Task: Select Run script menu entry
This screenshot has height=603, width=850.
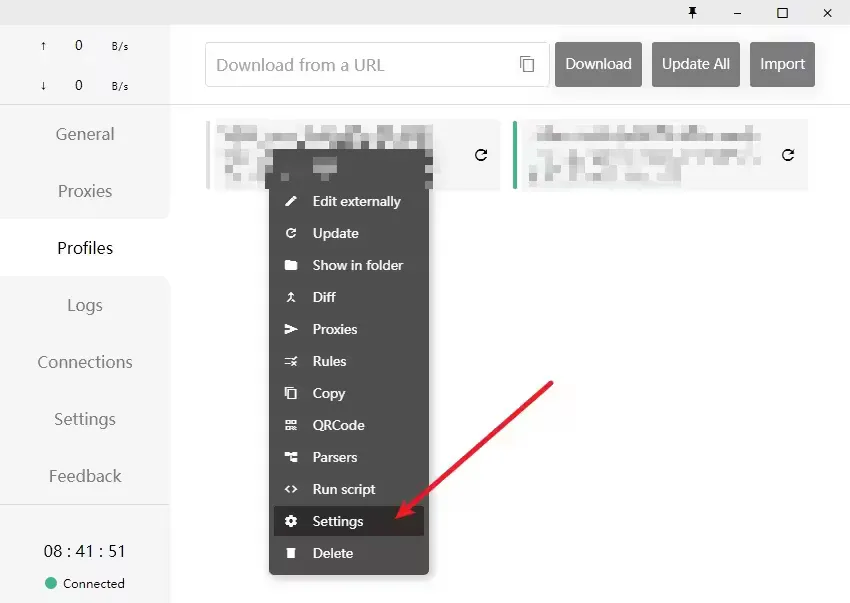Action: [x=343, y=489]
